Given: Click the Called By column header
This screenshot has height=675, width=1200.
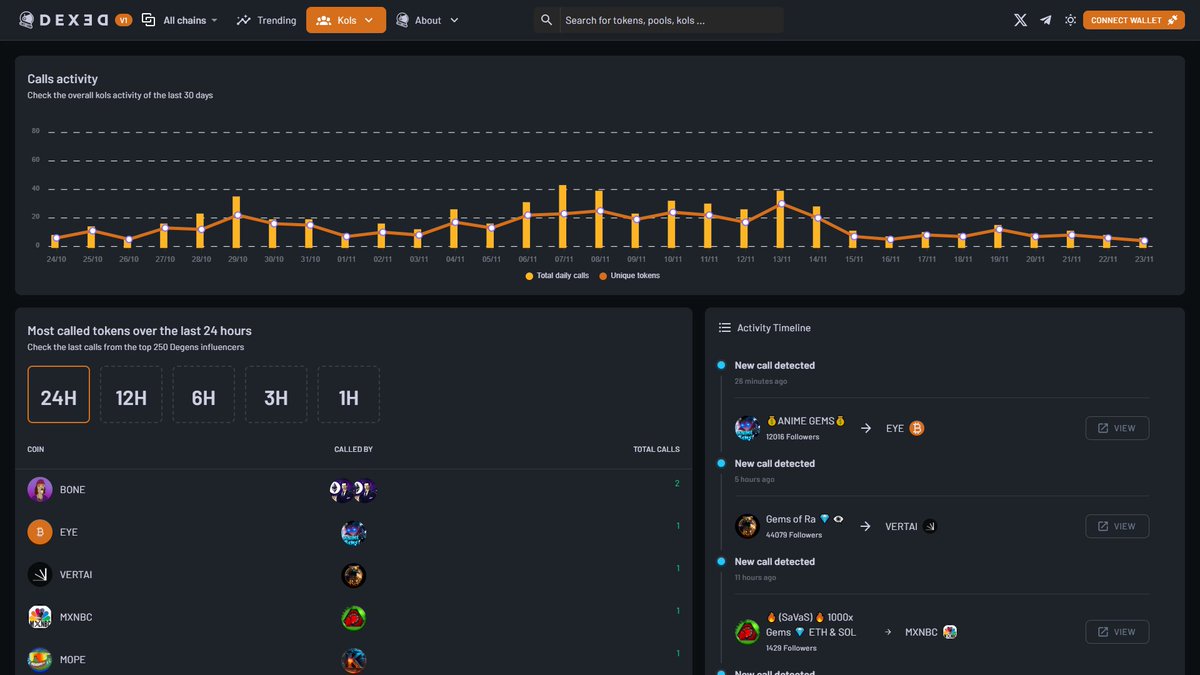Looking at the screenshot, I should click(353, 449).
